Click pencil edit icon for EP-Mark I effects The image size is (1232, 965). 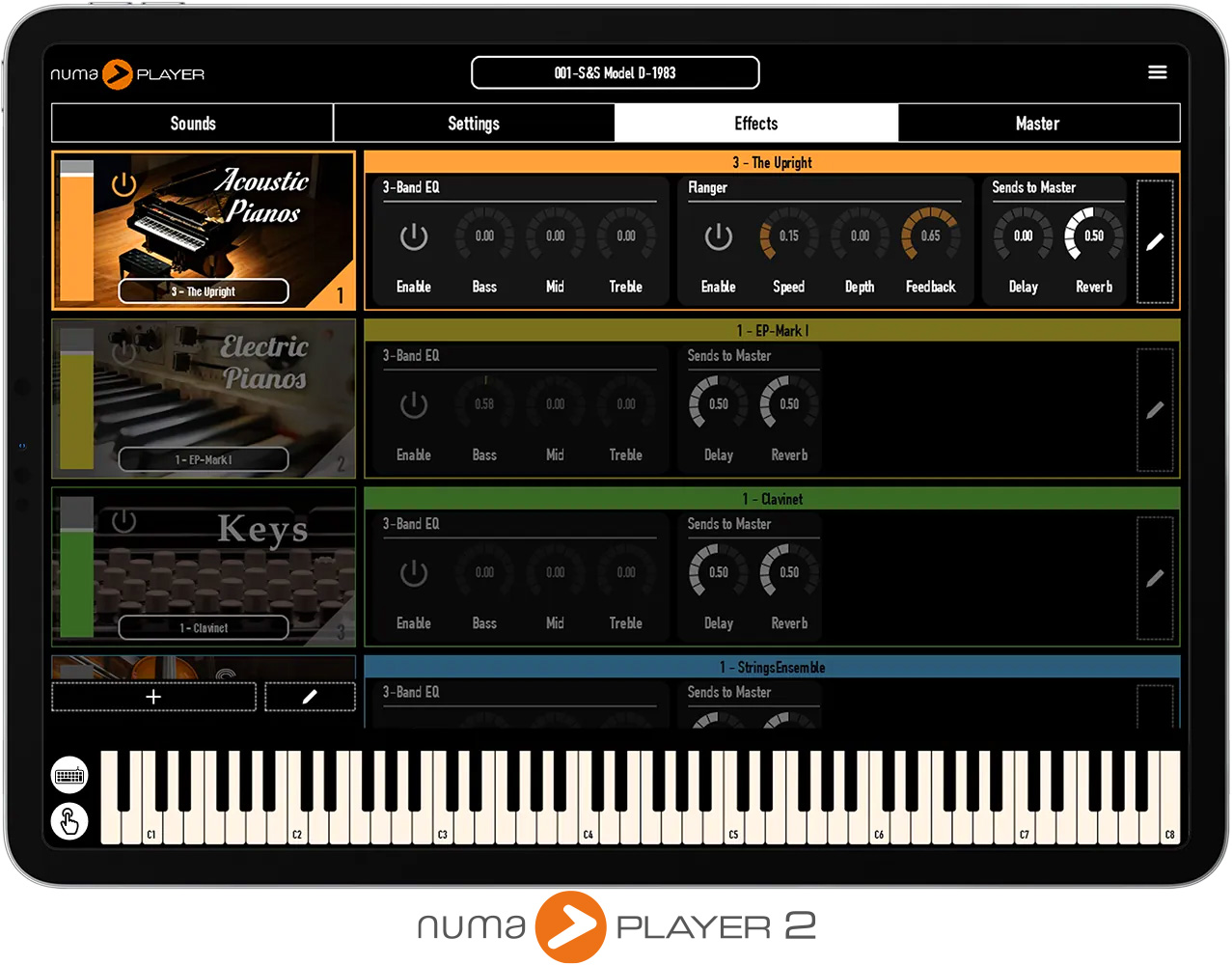[x=1155, y=410]
